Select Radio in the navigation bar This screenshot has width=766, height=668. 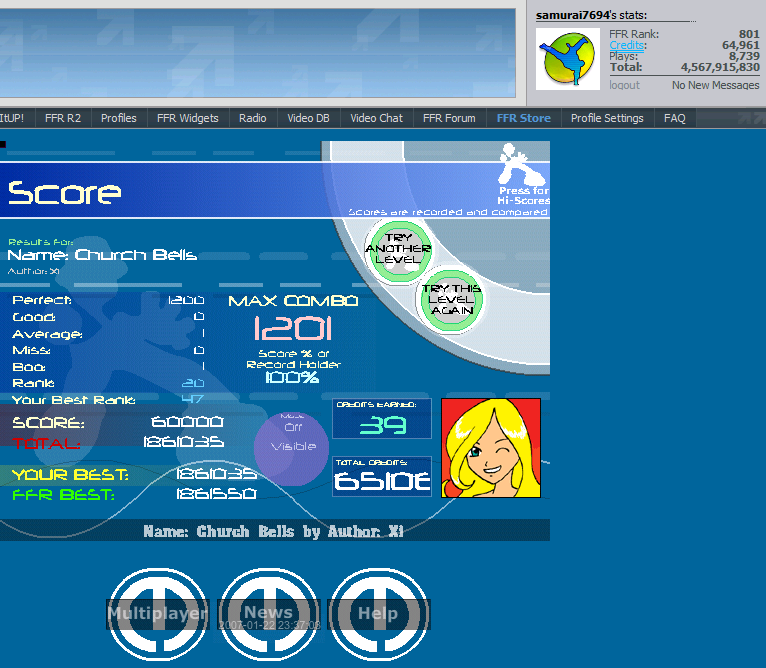coord(252,118)
